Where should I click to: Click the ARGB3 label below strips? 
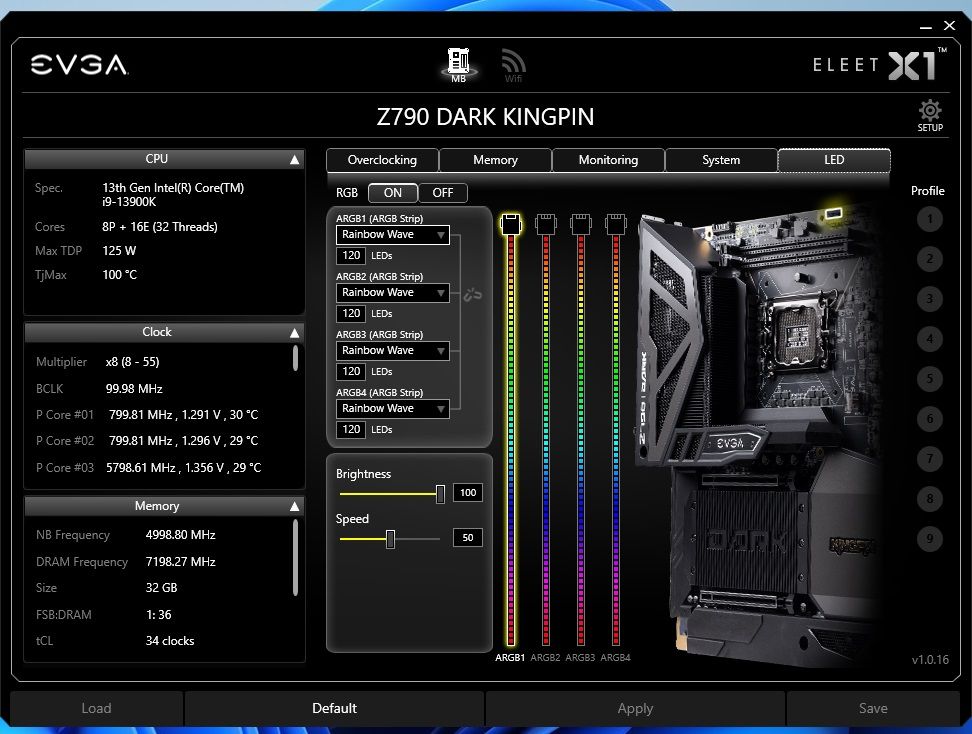pyautogui.click(x=580, y=658)
